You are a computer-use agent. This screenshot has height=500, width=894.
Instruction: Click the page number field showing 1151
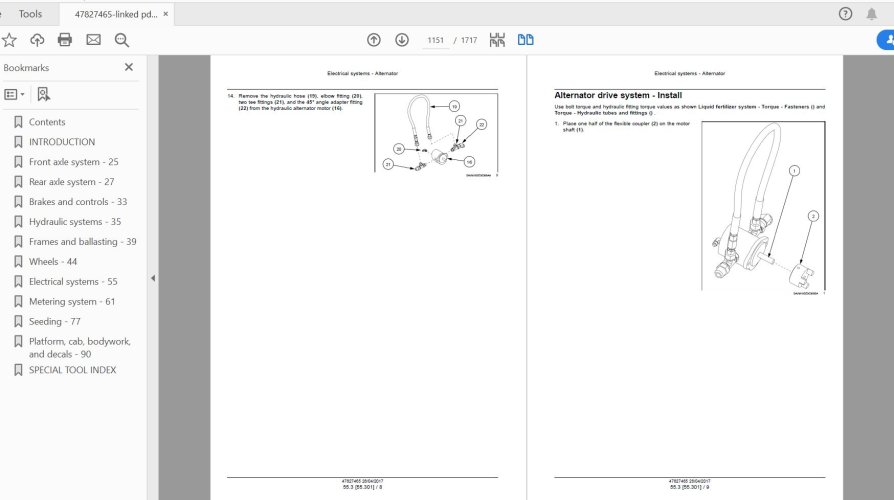(436, 40)
